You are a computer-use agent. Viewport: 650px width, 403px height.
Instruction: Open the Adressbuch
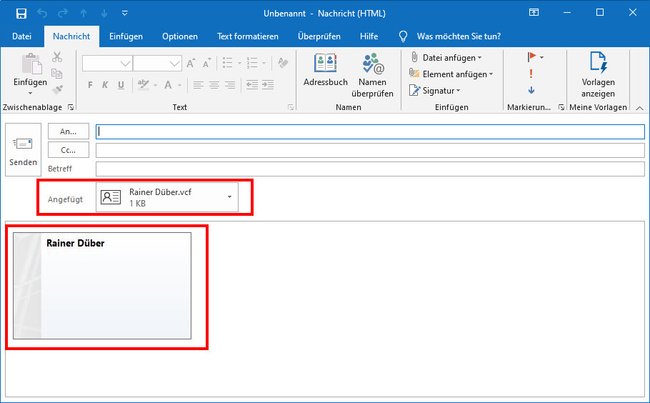[x=325, y=70]
